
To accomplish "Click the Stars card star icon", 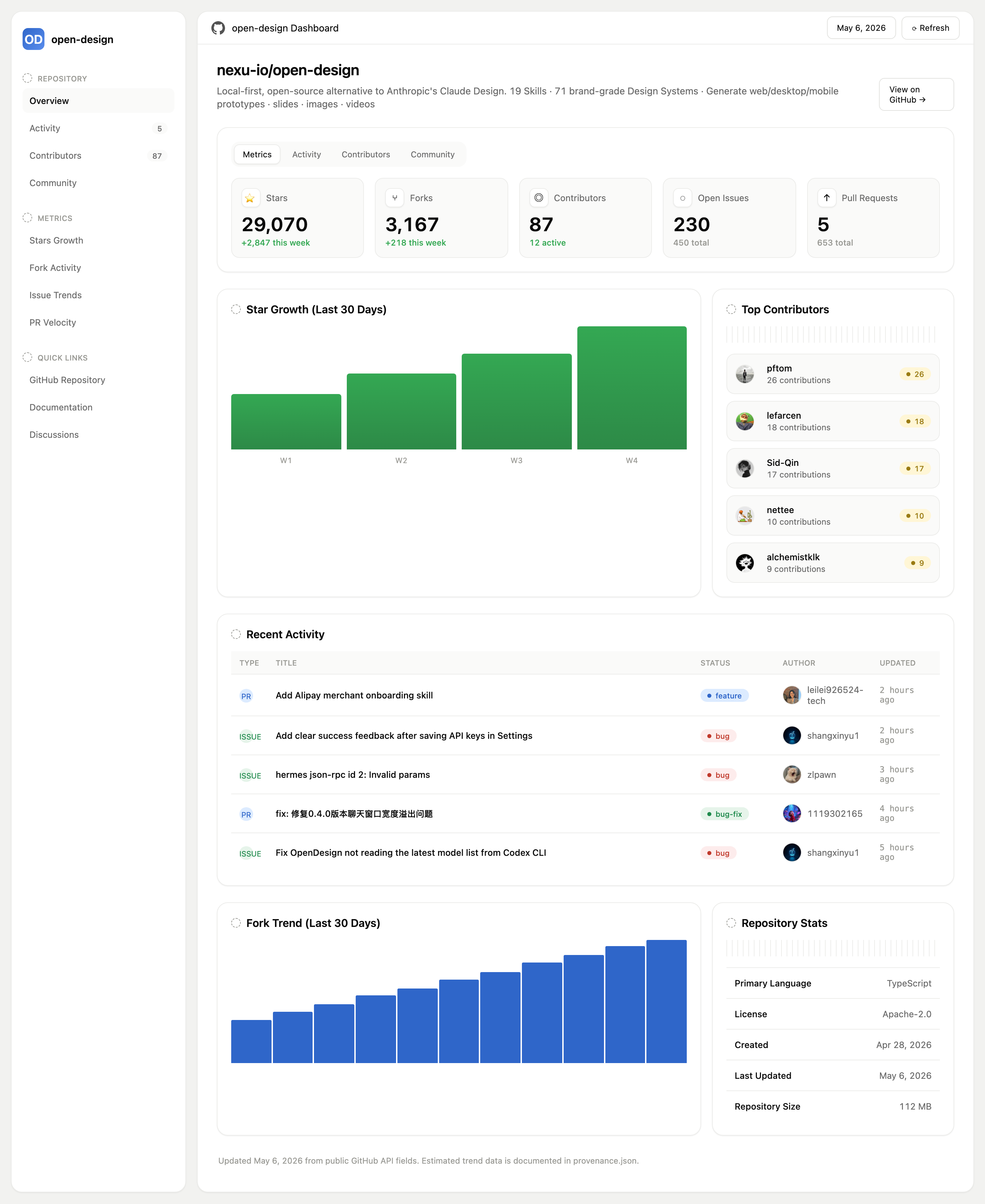I will click(250, 198).
